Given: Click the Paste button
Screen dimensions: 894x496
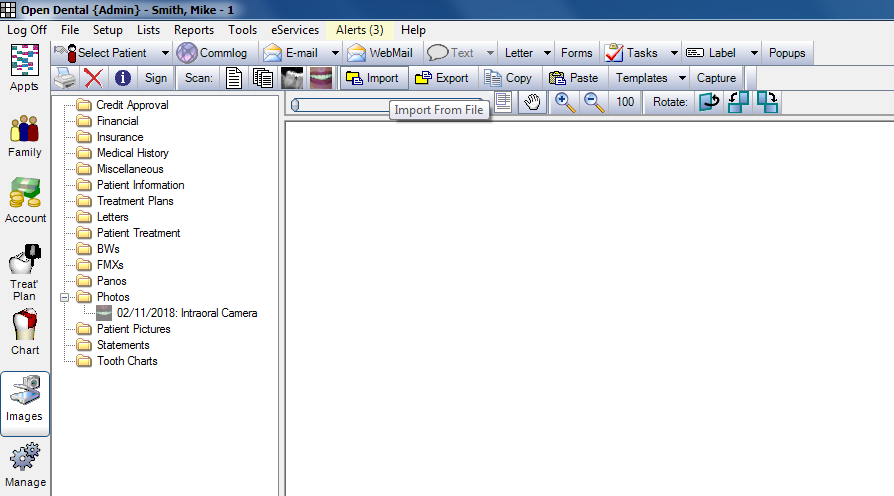Looking at the screenshot, I should tap(574, 78).
